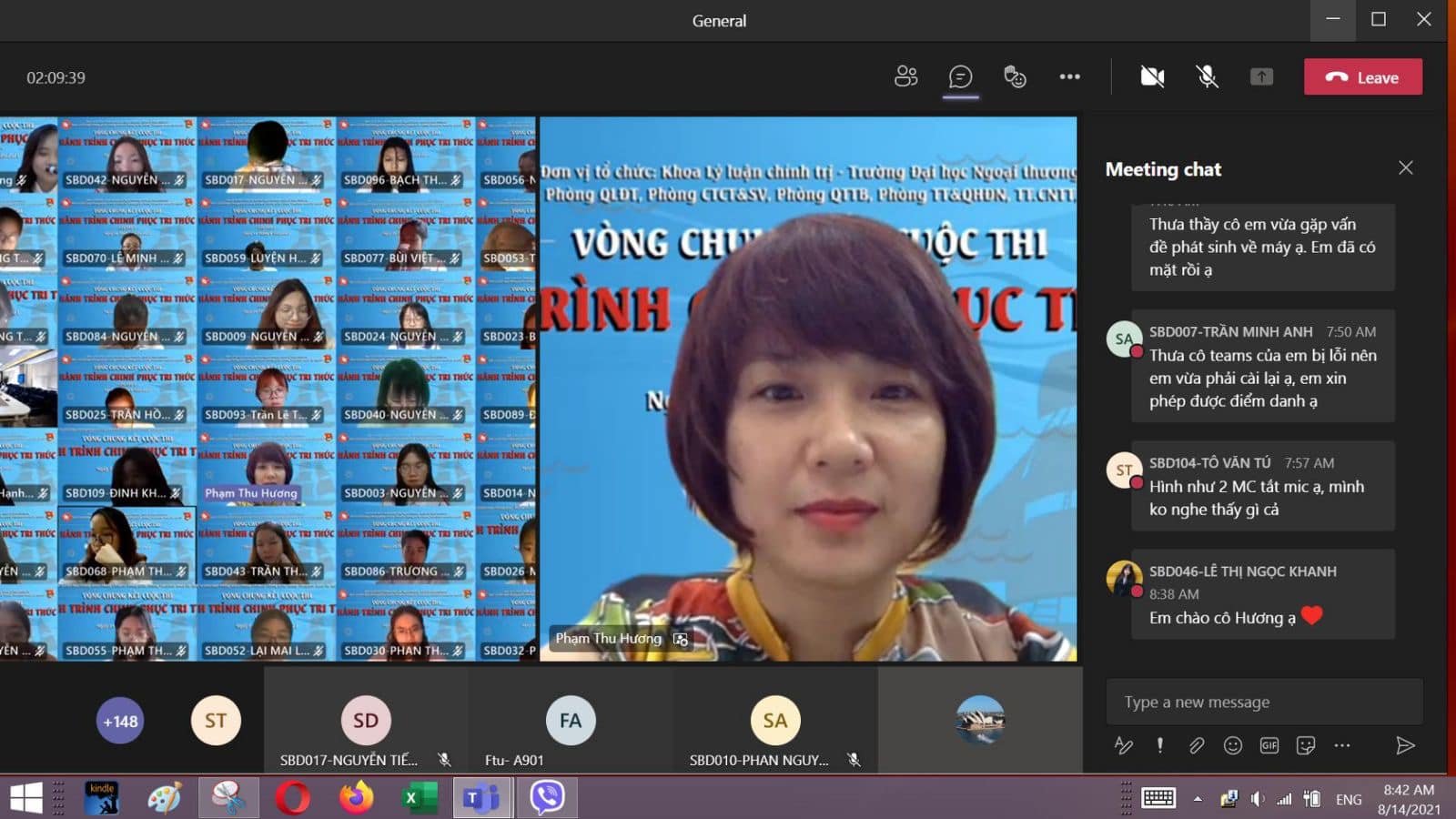Open Viber from the taskbar
This screenshot has height=819, width=1456.
547,797
